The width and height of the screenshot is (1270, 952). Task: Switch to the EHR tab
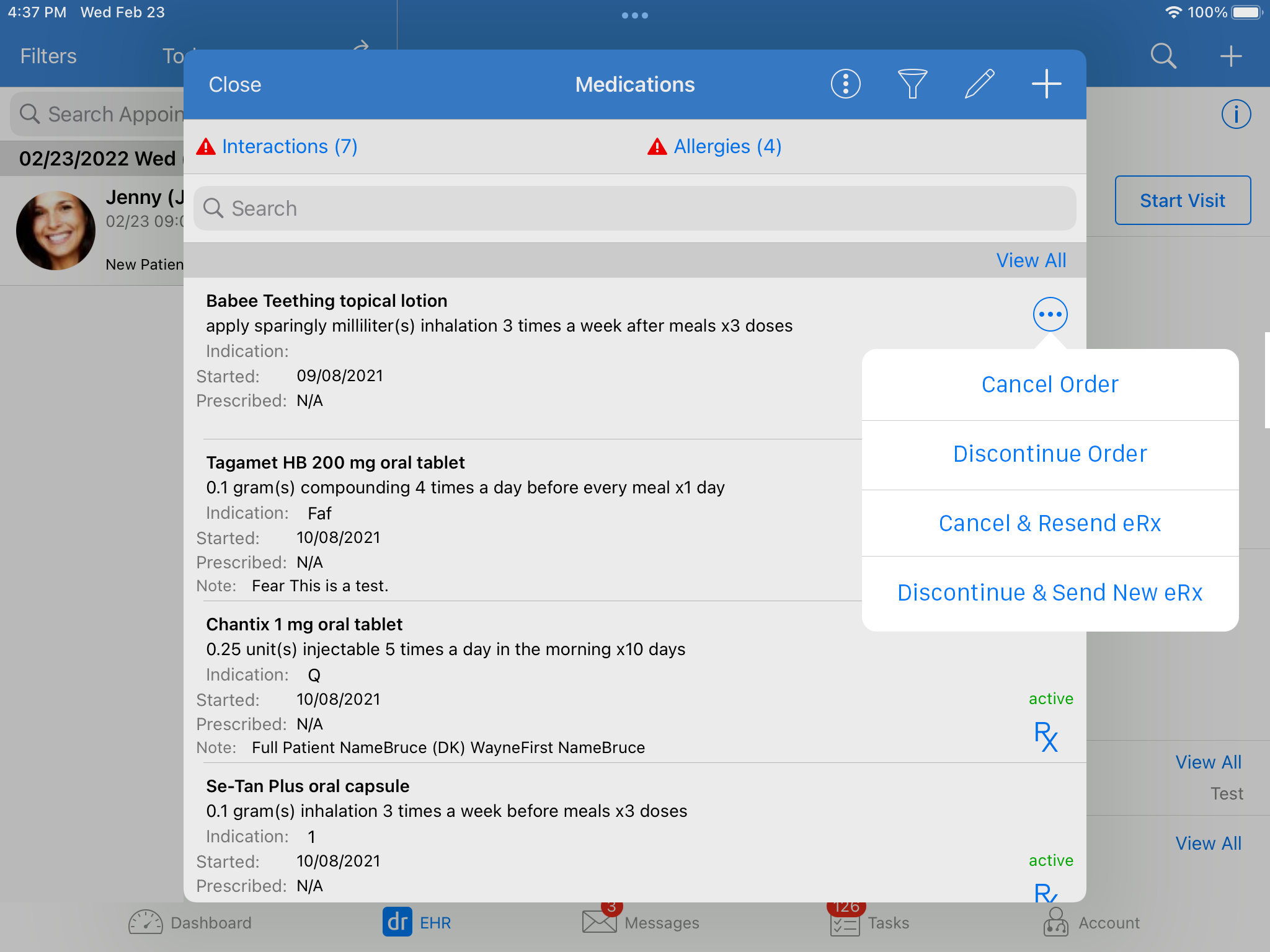[417, 923]
